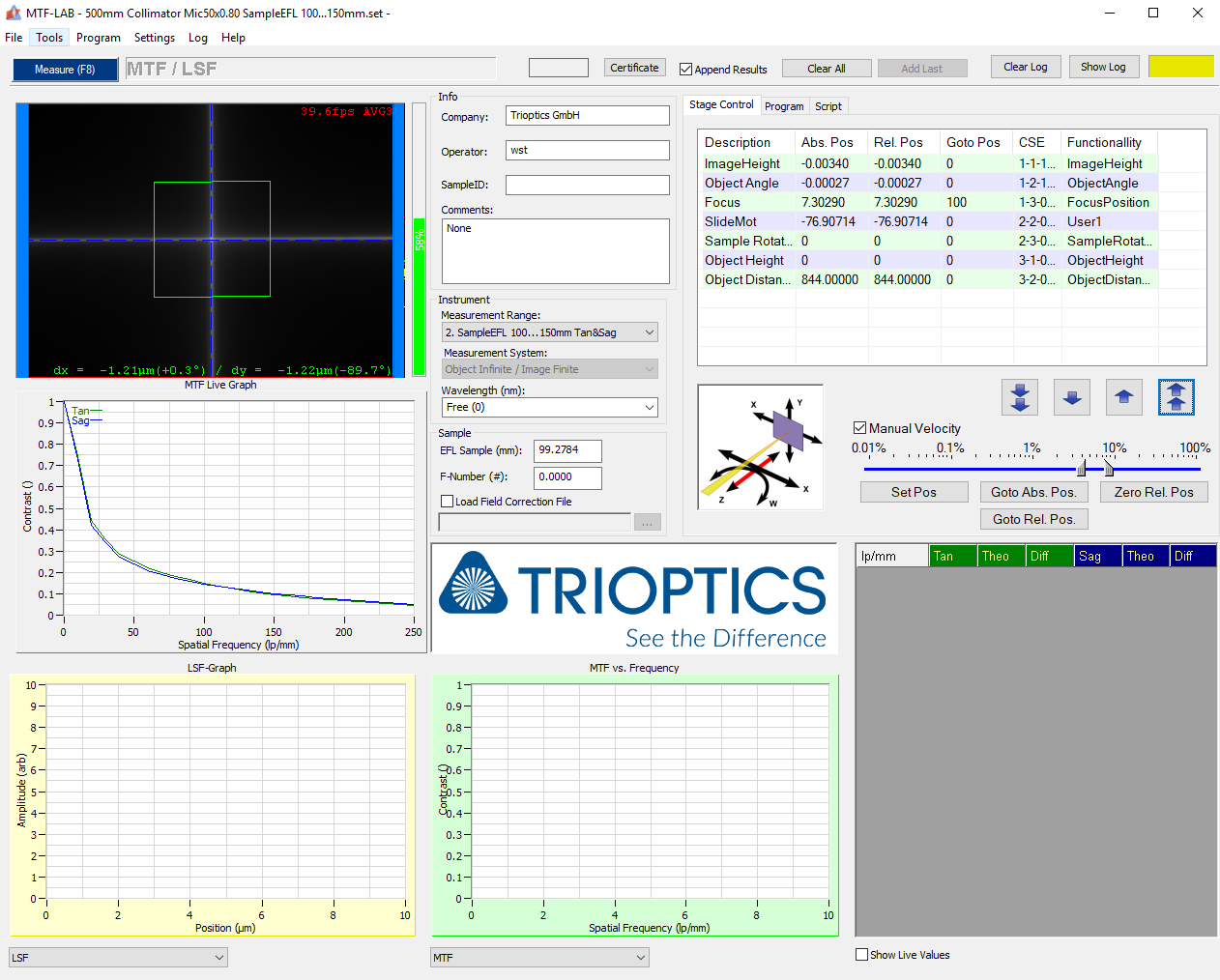
Task: Click the Measure (F8) button
Action: tap(65, 70)
